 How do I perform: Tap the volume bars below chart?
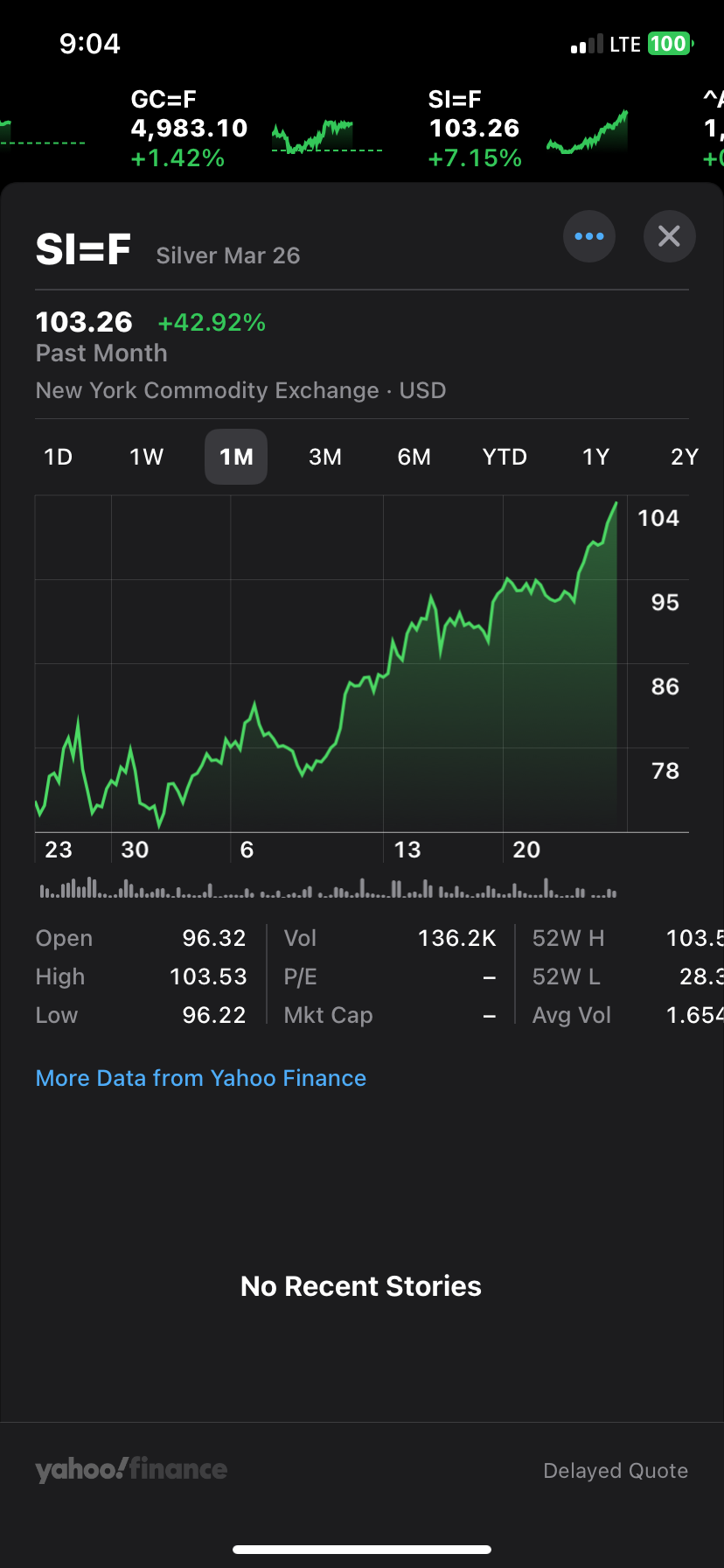click(x=328, y=890)
